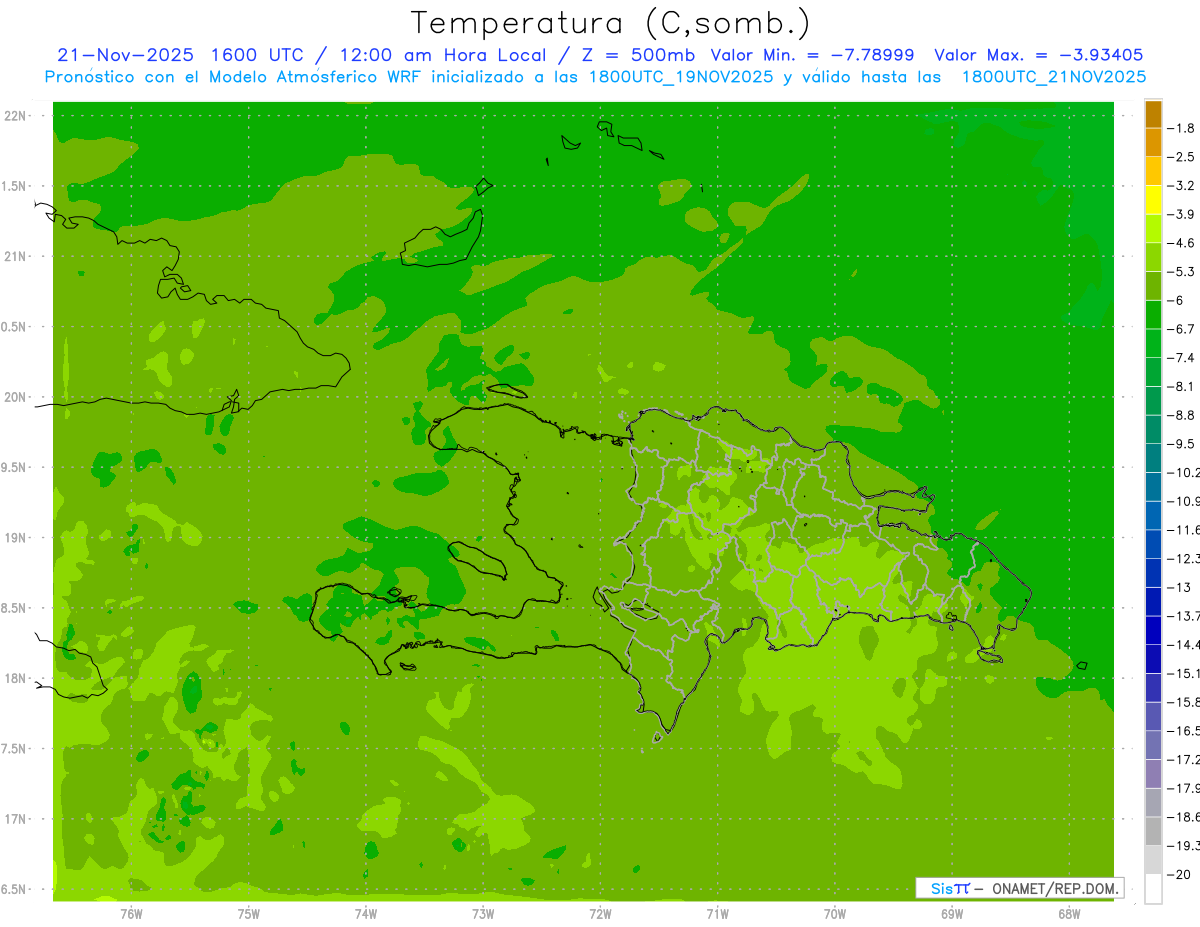Click the title "Temperatura (C,somb.)"
Viewport: 1200px width, 927px height.
click(610, 23)
